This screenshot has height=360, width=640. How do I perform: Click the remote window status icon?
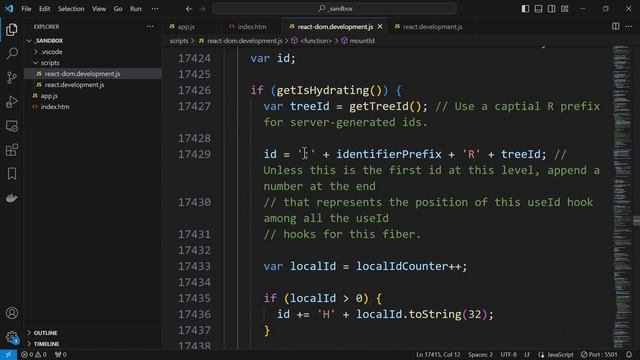[x=8, y=355]
